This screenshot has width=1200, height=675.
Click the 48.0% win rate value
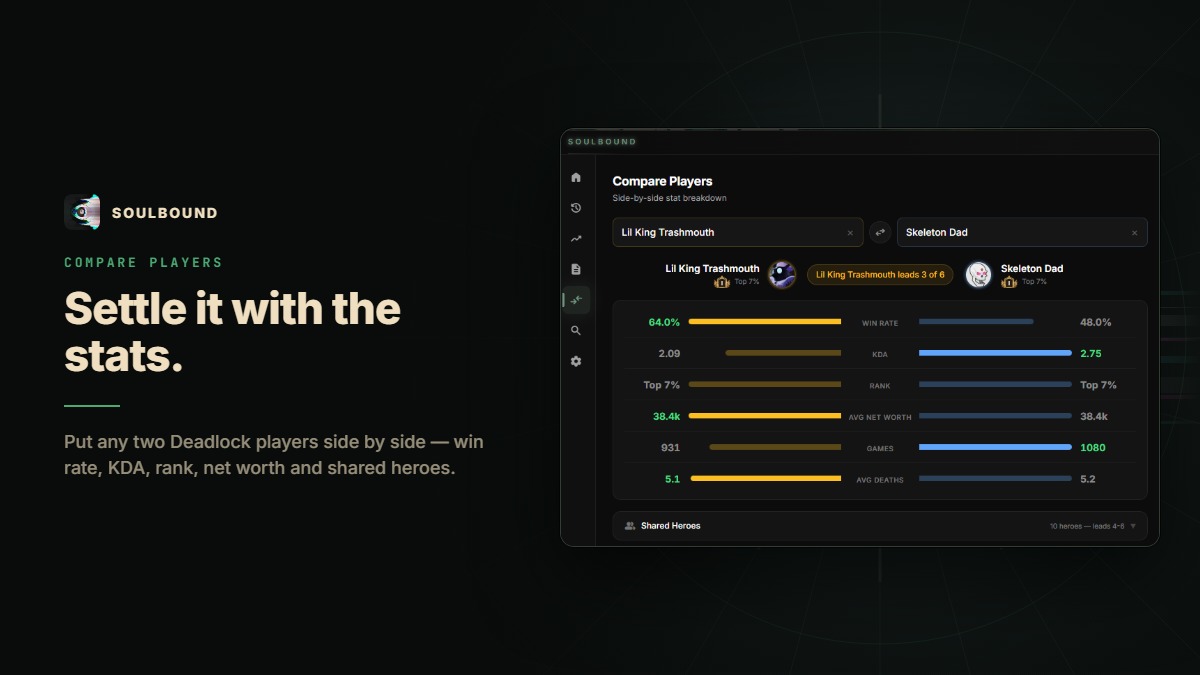(x=1096, y=322)
